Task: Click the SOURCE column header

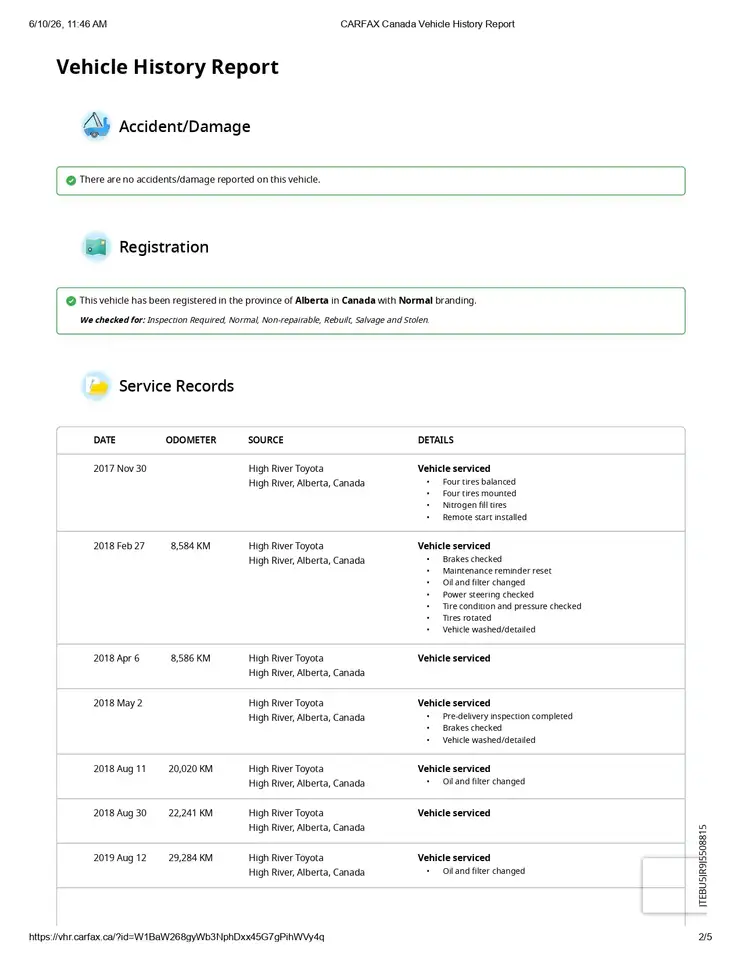Action: (265, 440)
